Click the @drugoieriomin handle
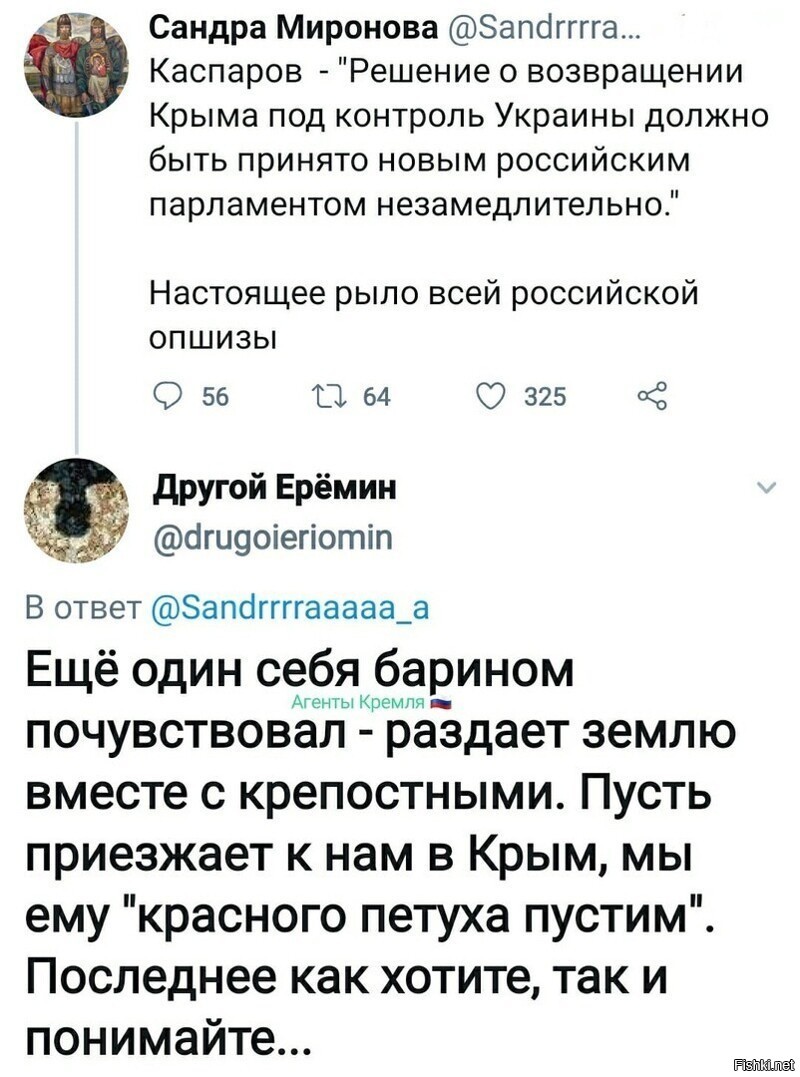The width and height of the screenshot is (800, 1077). pos(273,537)
